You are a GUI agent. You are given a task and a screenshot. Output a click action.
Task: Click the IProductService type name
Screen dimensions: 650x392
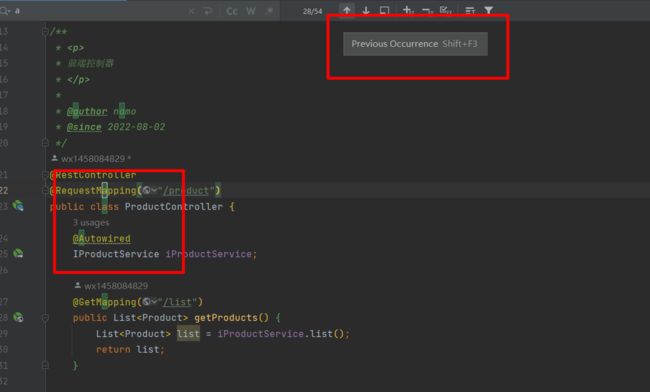pos(116,254)
